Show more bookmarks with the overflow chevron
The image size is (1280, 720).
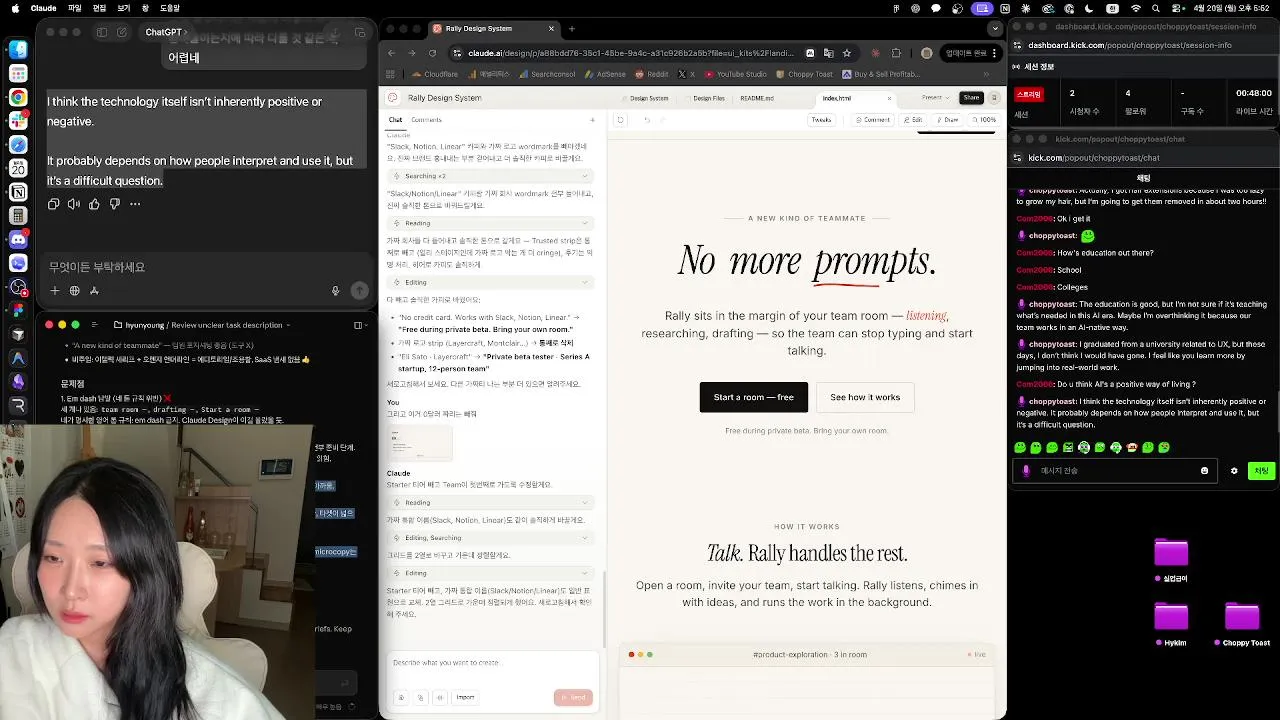coord(986,74)
